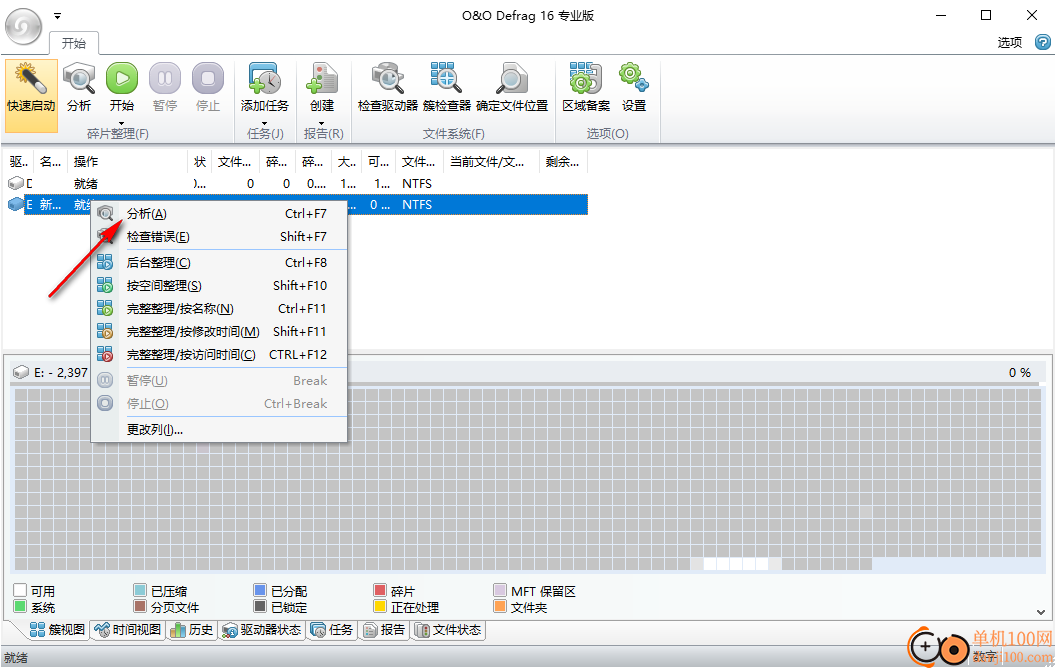Click the O&O application orb button
Viewport: 1056px width, 668px height.
24,26
